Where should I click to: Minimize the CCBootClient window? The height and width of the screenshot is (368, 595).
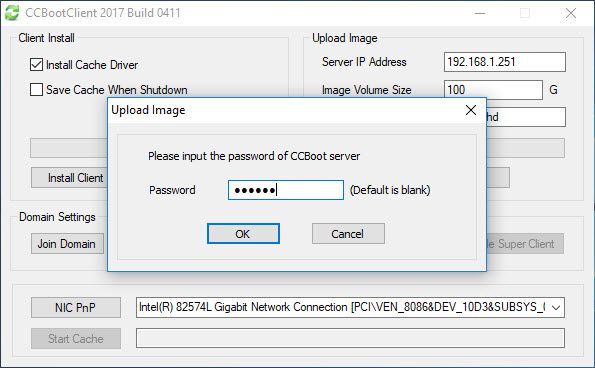click(480, 13)
